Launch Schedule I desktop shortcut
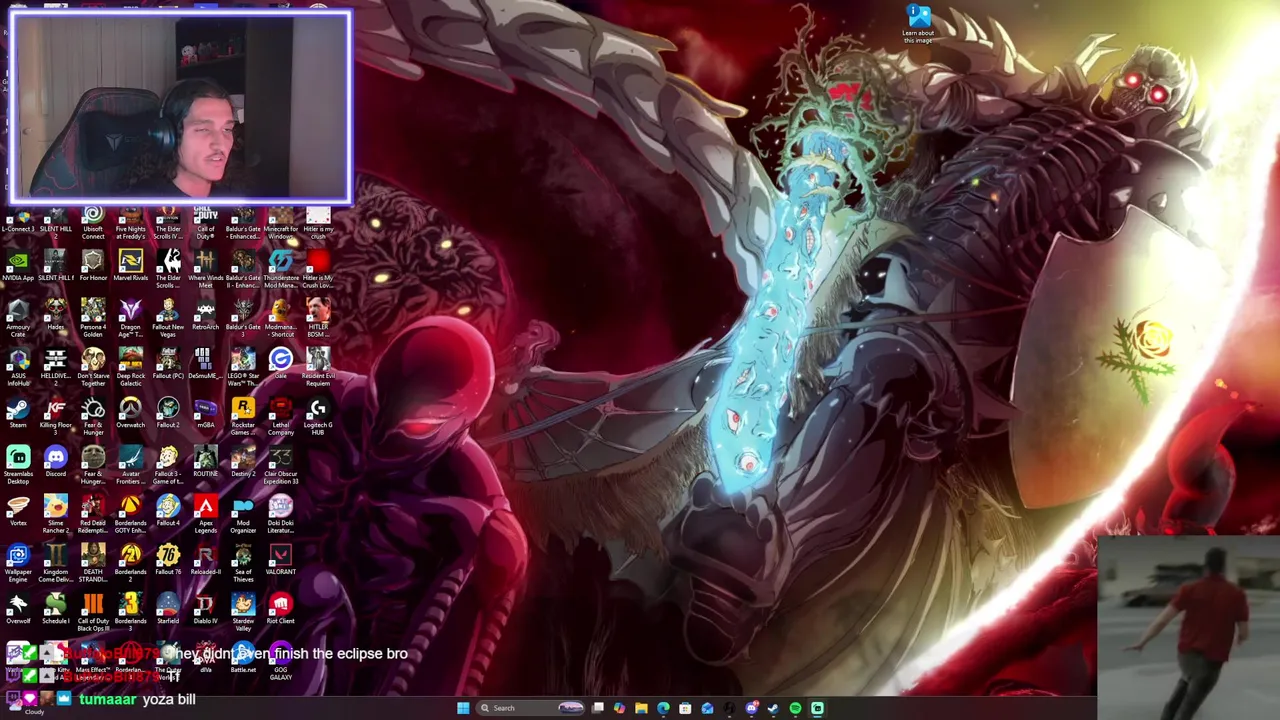 [x=55, y=609]
